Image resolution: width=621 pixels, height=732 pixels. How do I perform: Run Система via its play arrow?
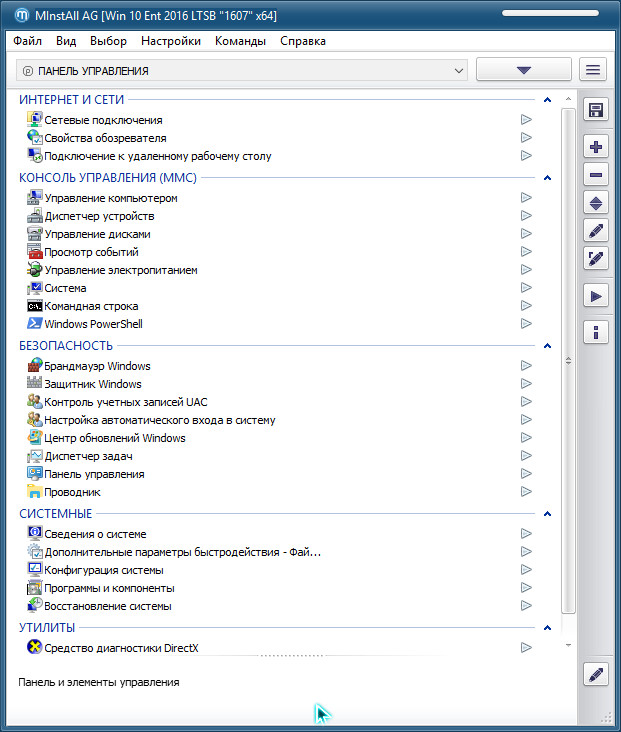[x=526, y=288]
